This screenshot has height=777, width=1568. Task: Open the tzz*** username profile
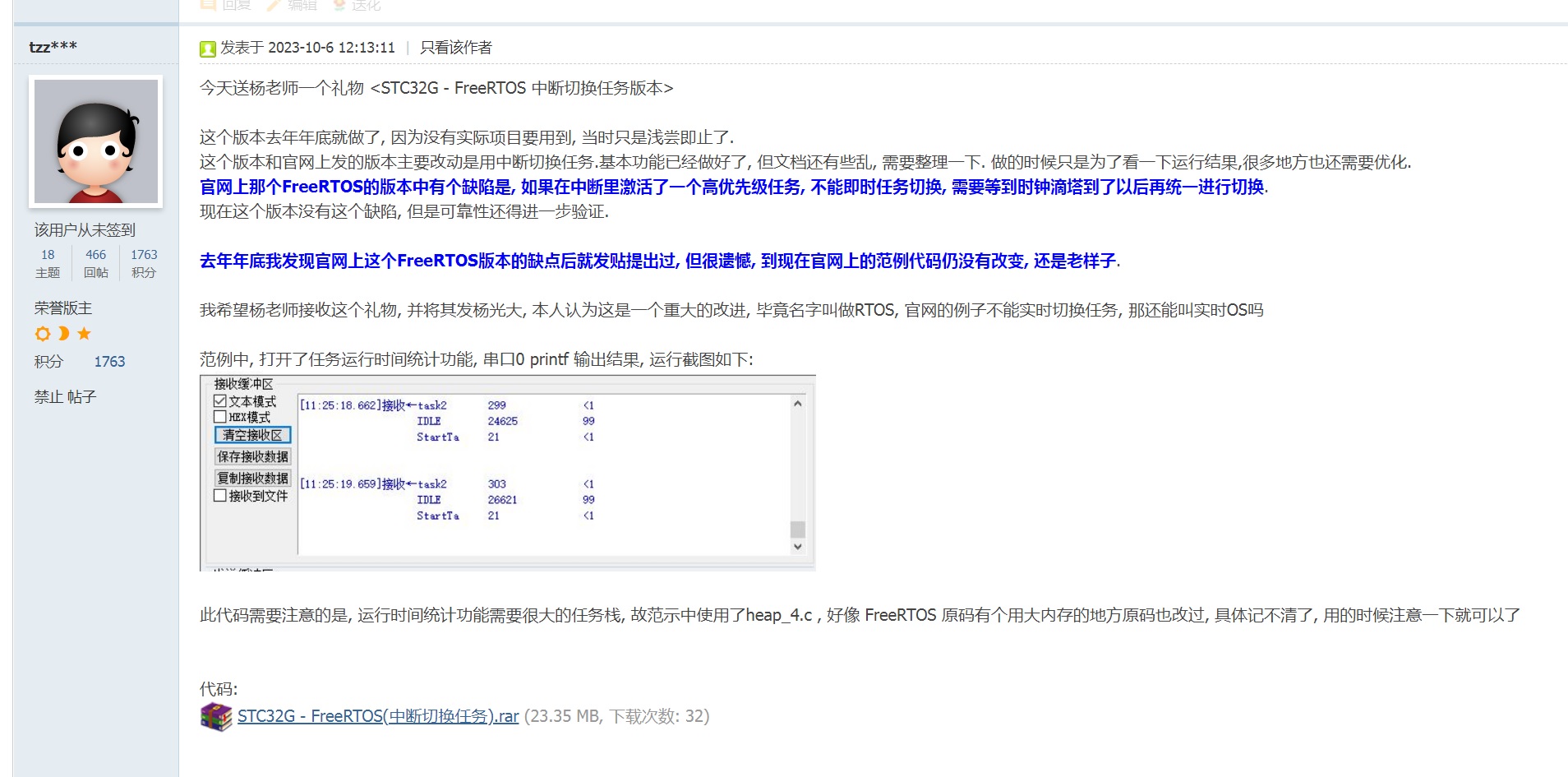tap(53, 47)
